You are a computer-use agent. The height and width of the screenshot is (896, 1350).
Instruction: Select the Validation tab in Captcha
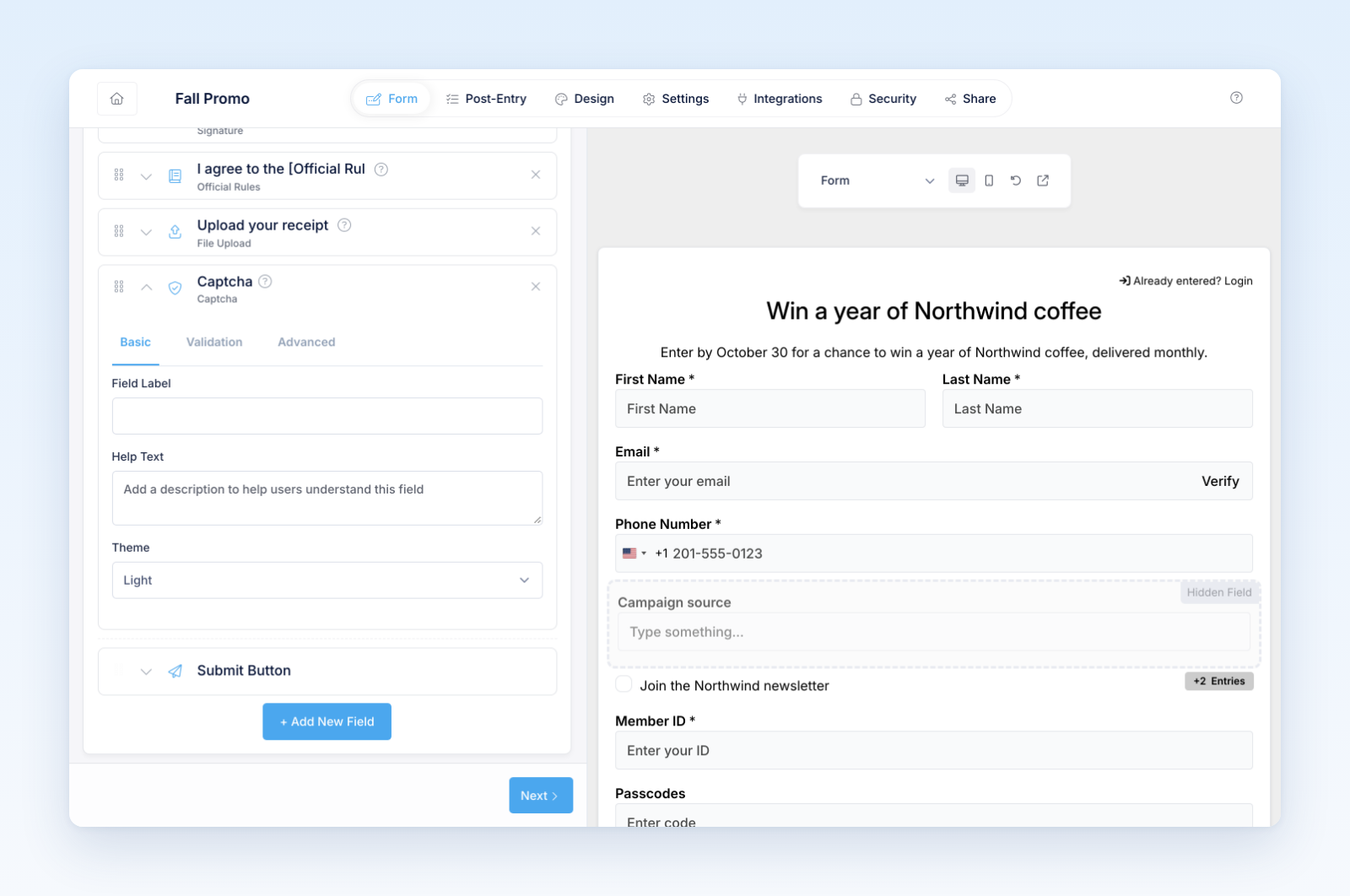214,343
